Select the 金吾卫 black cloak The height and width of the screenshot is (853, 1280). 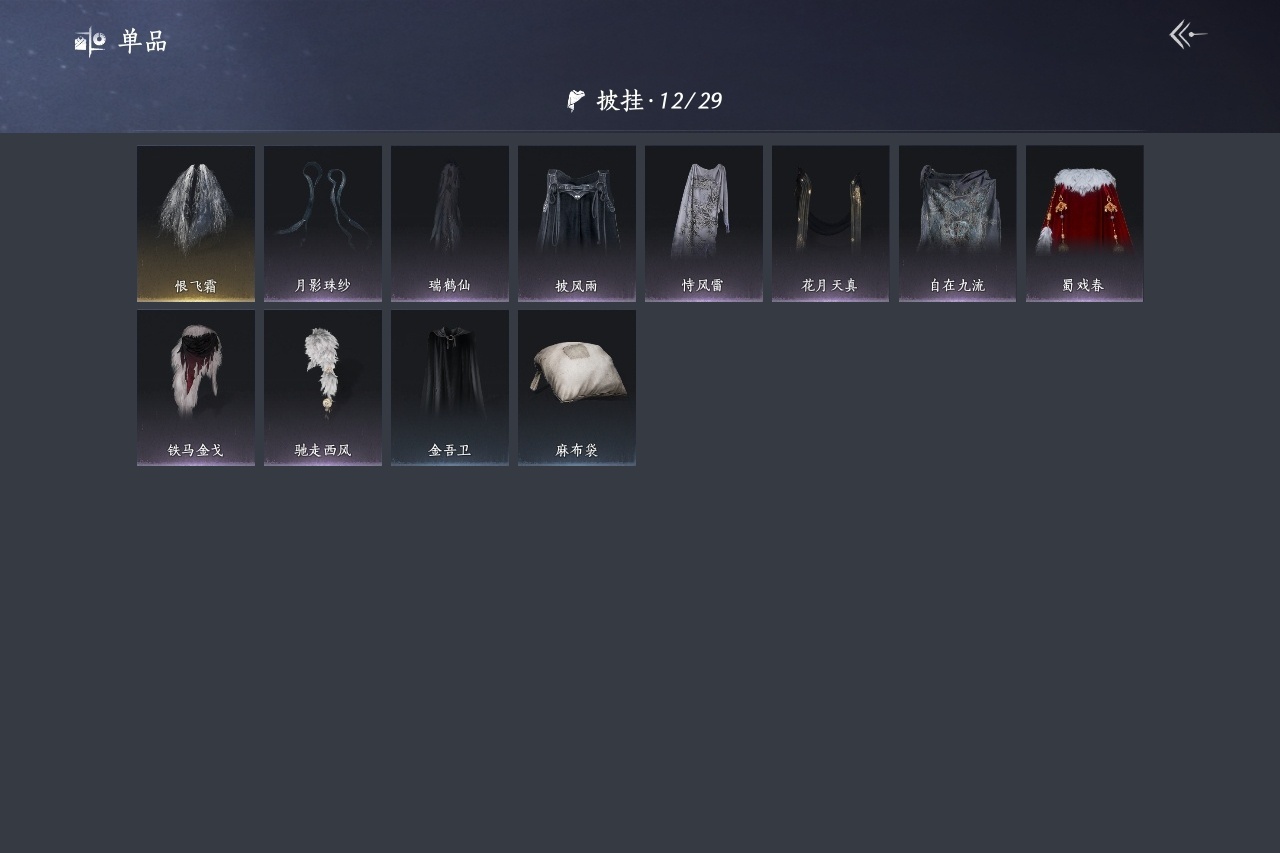(x=450, y=388)
